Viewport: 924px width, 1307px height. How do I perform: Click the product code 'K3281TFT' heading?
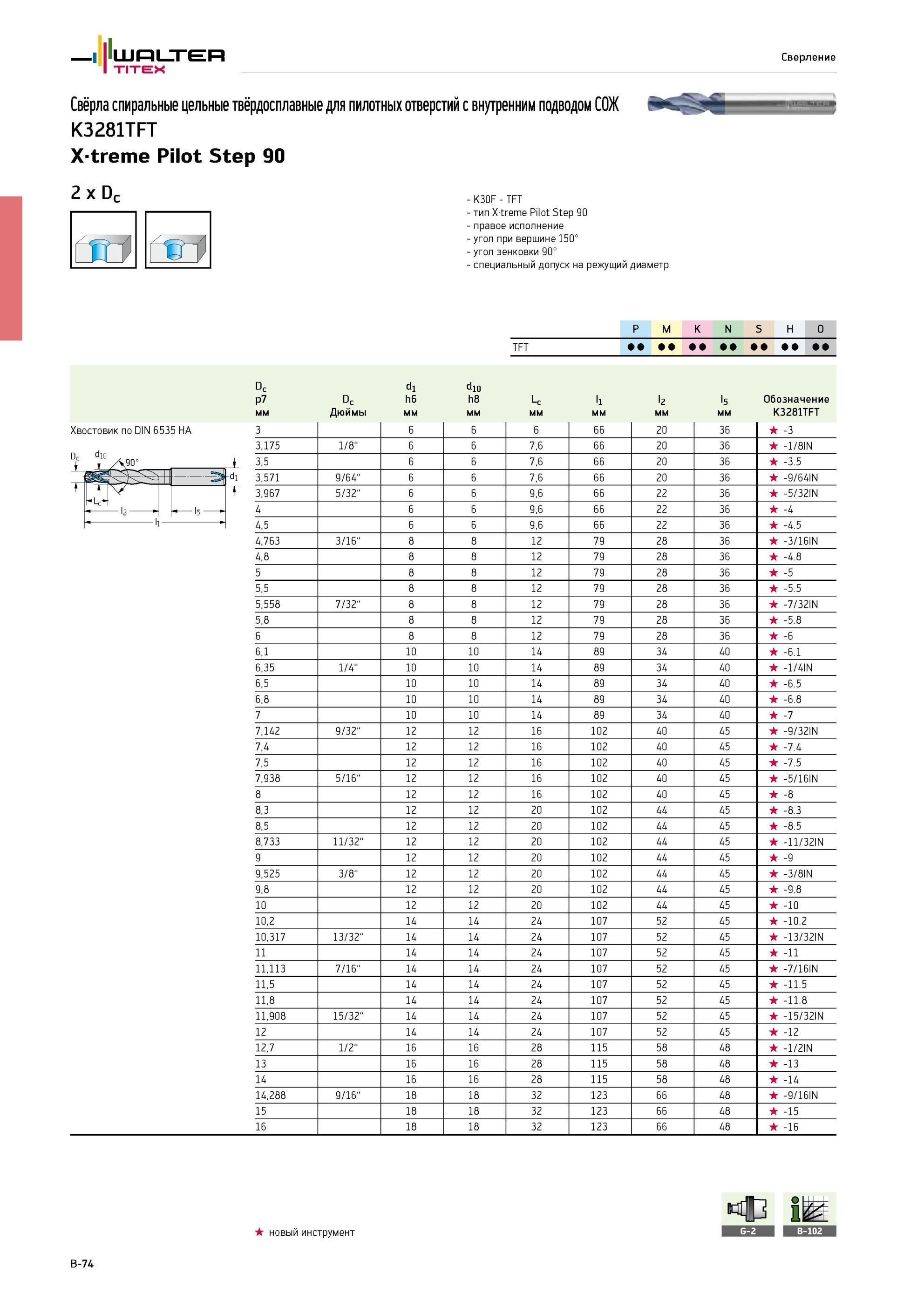pyautogui.click(x=113, y=130)
